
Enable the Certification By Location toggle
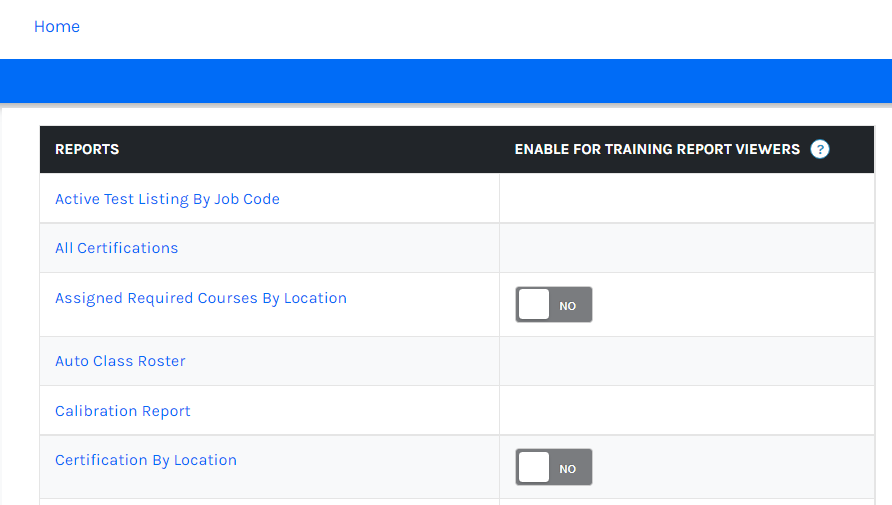554,467
